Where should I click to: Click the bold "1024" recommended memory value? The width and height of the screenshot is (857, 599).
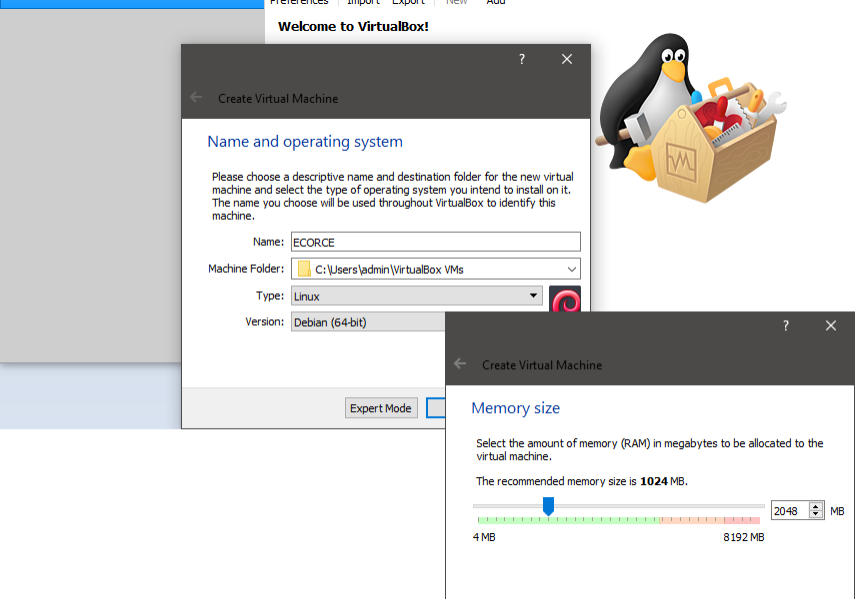point(654,481)
